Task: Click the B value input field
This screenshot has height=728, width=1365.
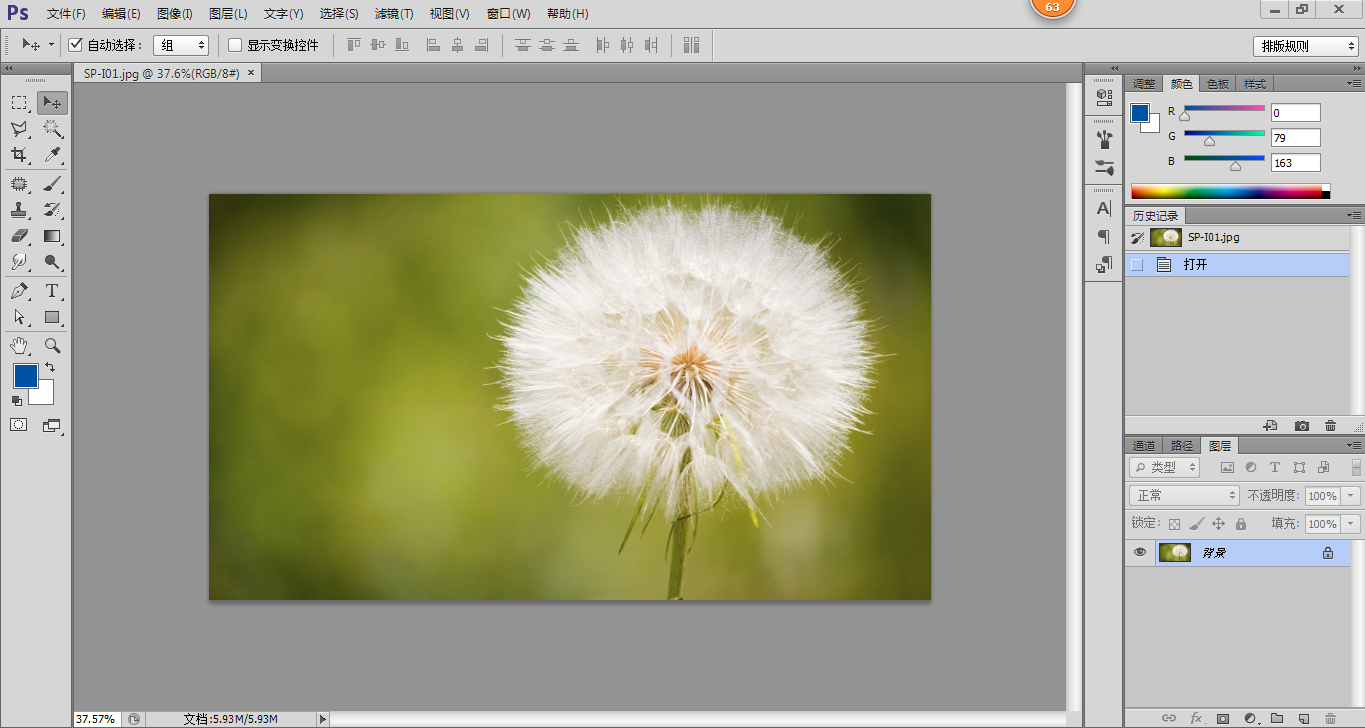Action: pyautogui.click(x=1295, y=162)
